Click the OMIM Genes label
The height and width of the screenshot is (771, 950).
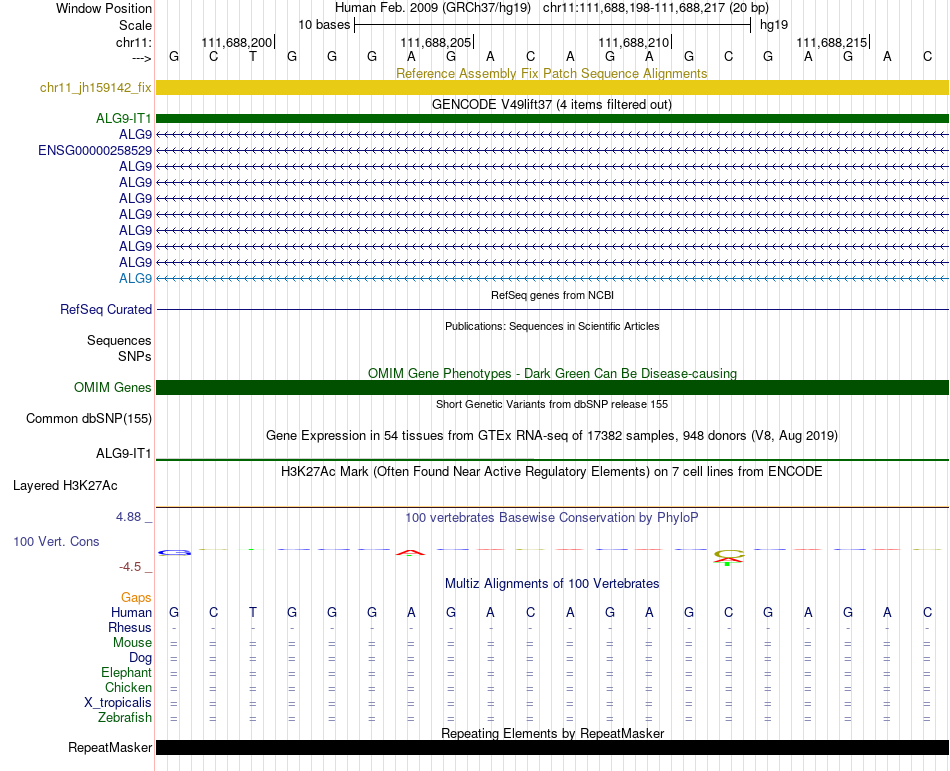click(112, 388)
